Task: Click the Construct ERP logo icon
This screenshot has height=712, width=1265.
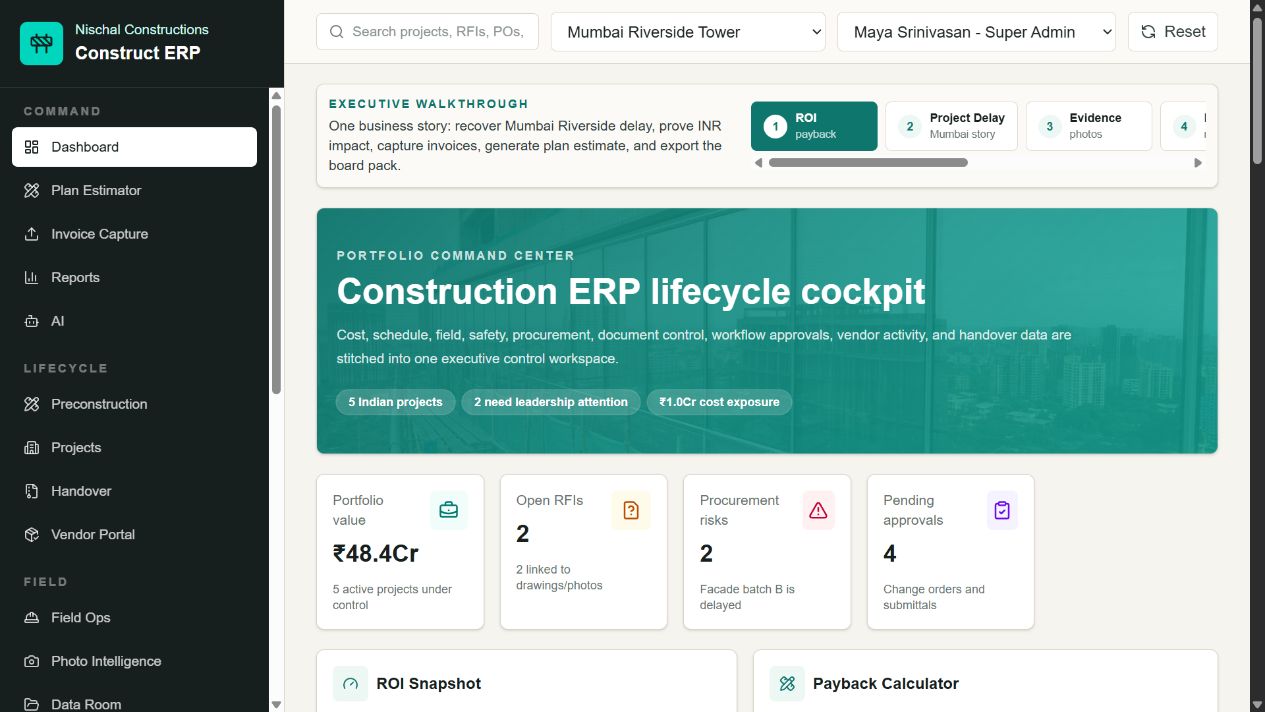Action: coord(41,43)
